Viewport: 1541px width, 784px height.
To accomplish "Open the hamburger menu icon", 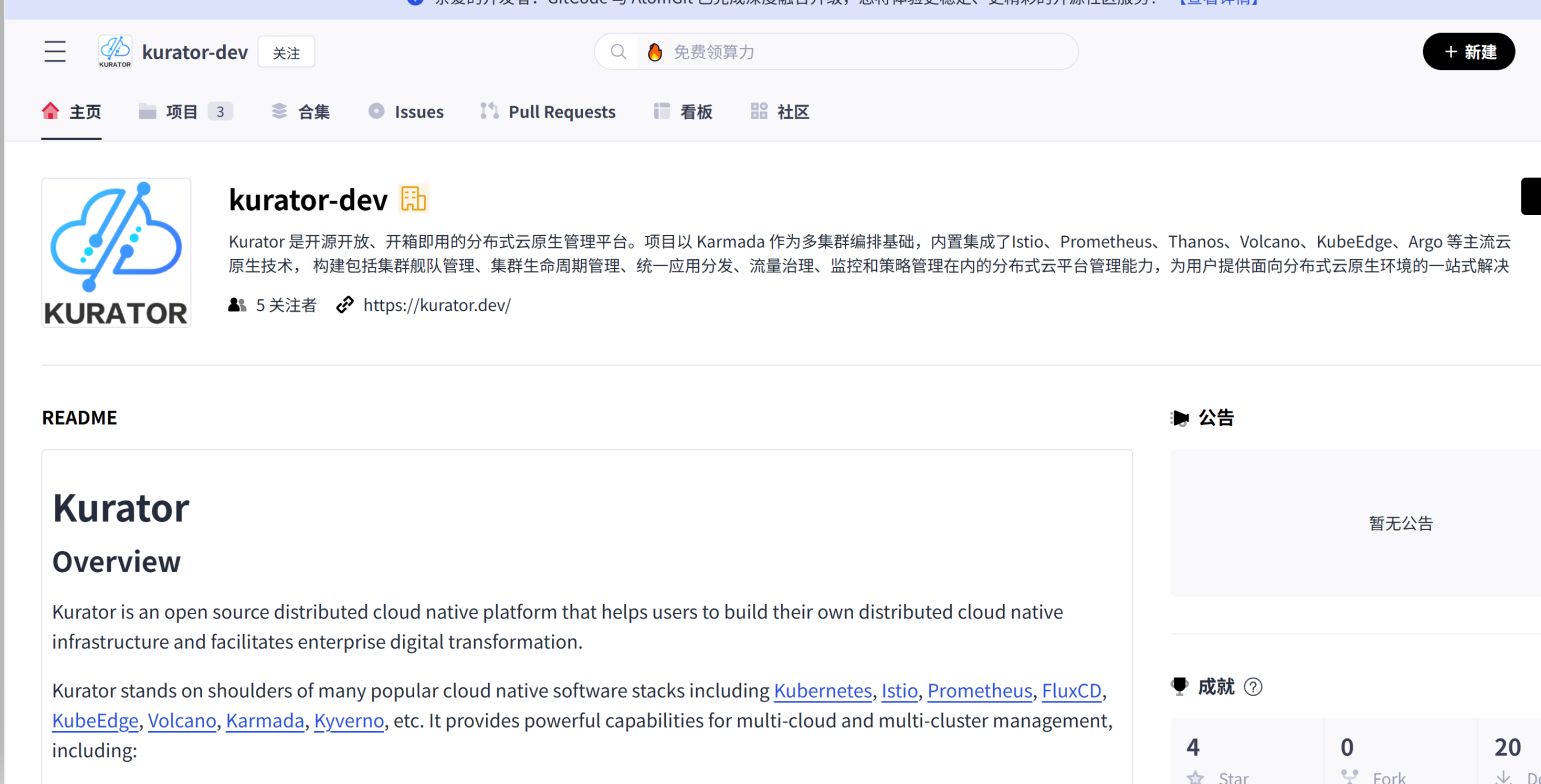I will [55, 52].
